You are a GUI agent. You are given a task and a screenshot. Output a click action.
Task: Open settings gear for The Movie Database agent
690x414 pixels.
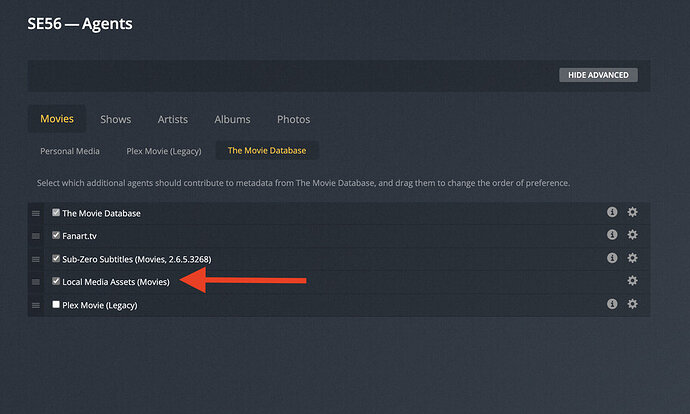(x=632, y=212)
